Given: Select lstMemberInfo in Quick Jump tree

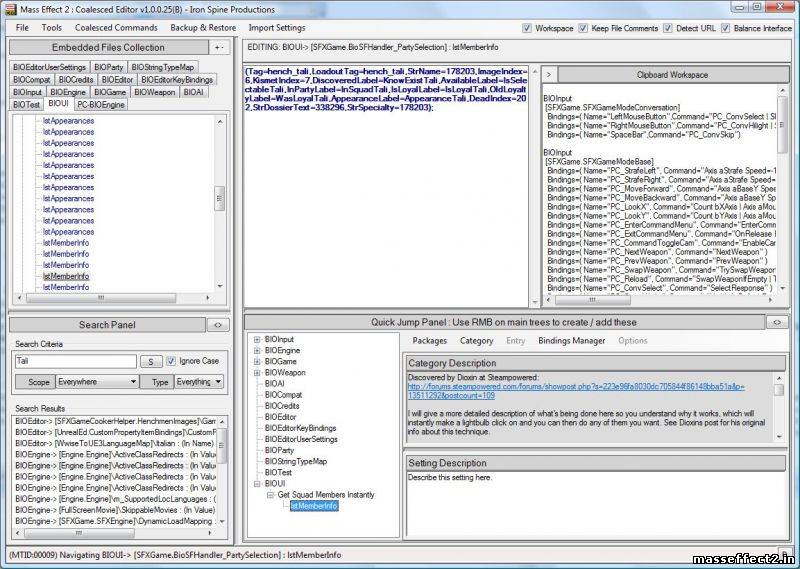Looking at the screenshot, I should (314, 506).
